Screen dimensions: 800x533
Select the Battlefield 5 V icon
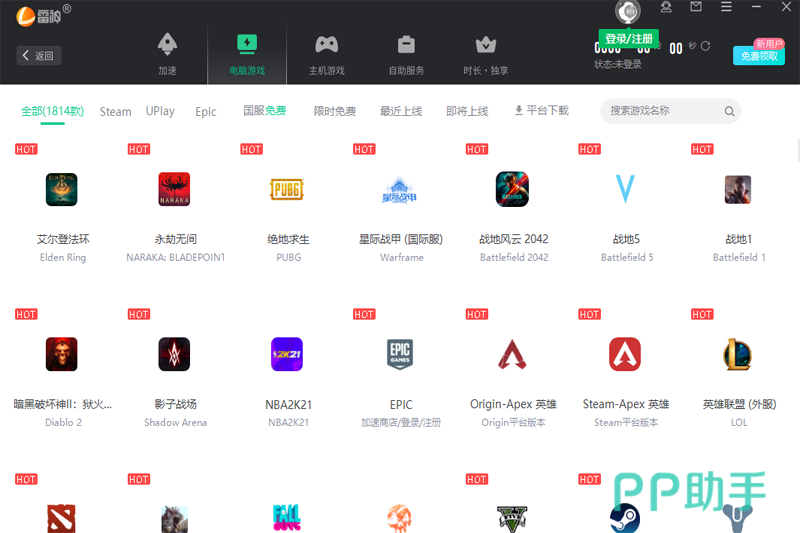tap(625, 189)
